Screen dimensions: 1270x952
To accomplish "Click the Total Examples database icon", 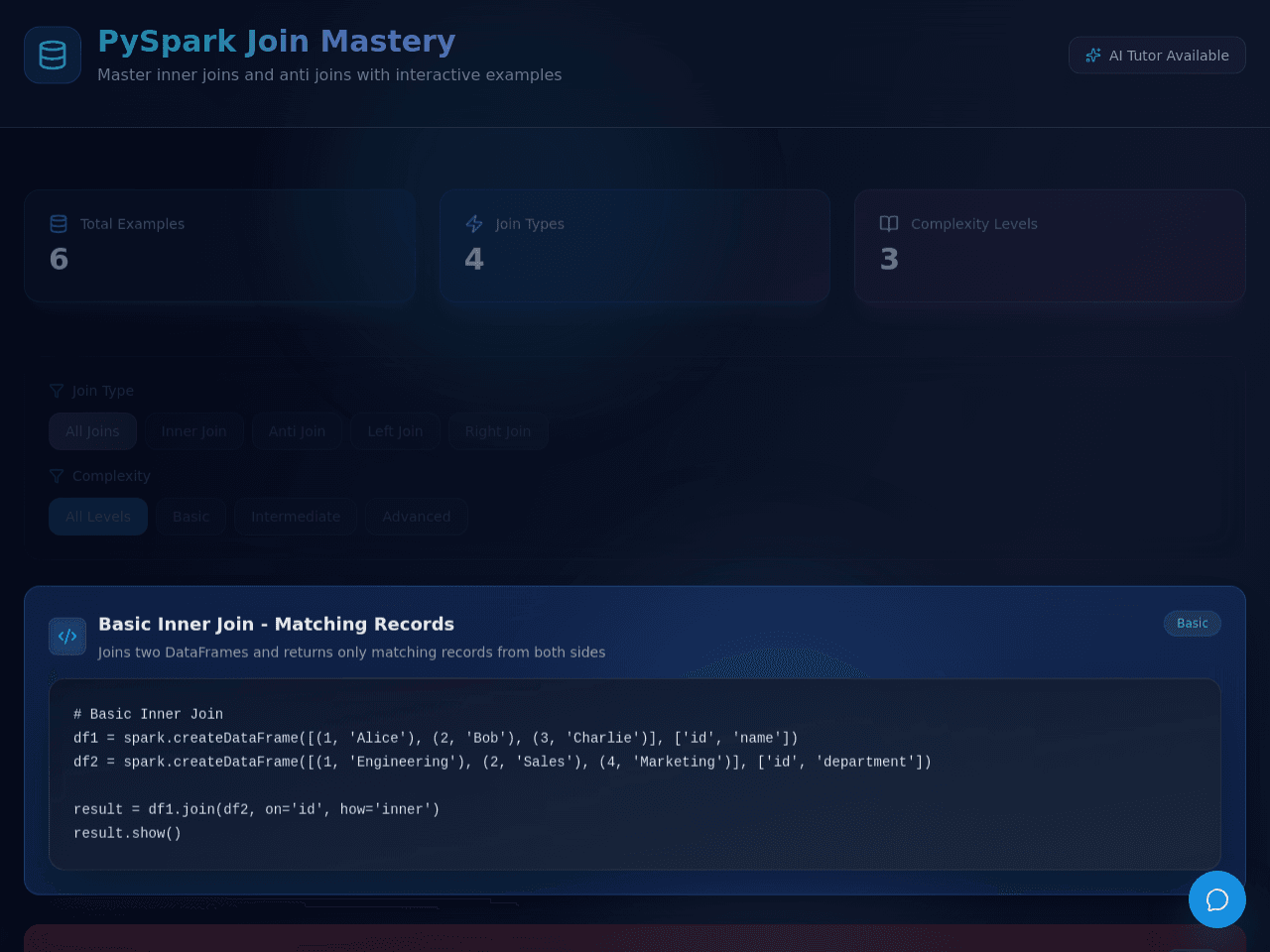I will (x=59, y=224).
